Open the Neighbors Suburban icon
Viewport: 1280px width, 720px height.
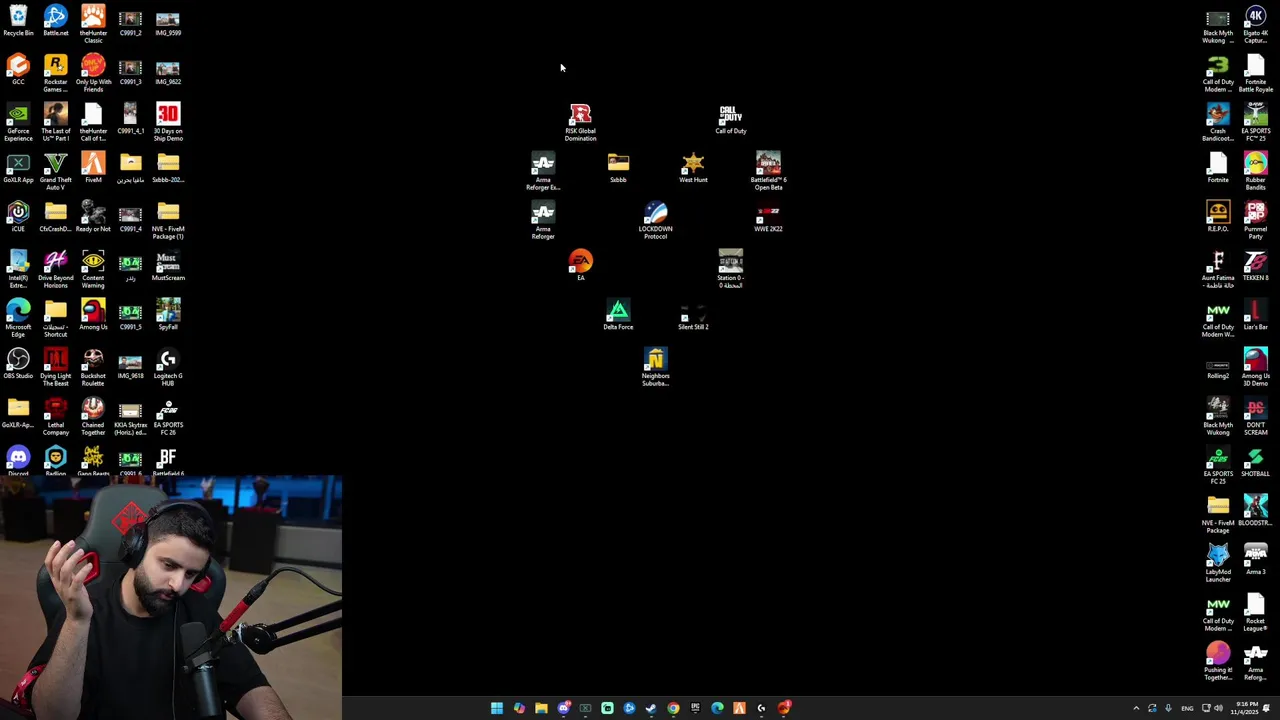click(x=655, y=367)
